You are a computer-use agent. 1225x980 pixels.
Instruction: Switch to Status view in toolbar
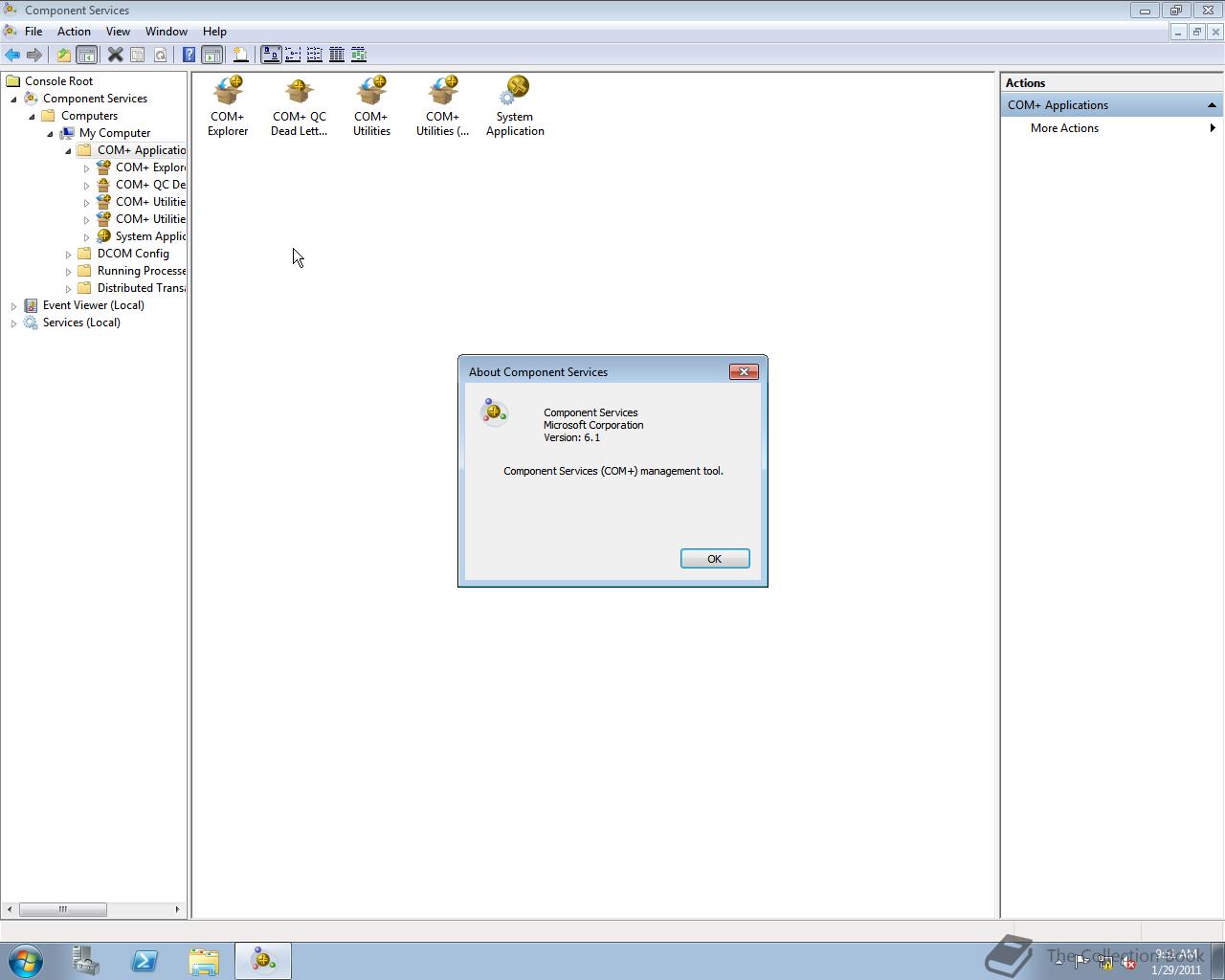tap(359, 55)
